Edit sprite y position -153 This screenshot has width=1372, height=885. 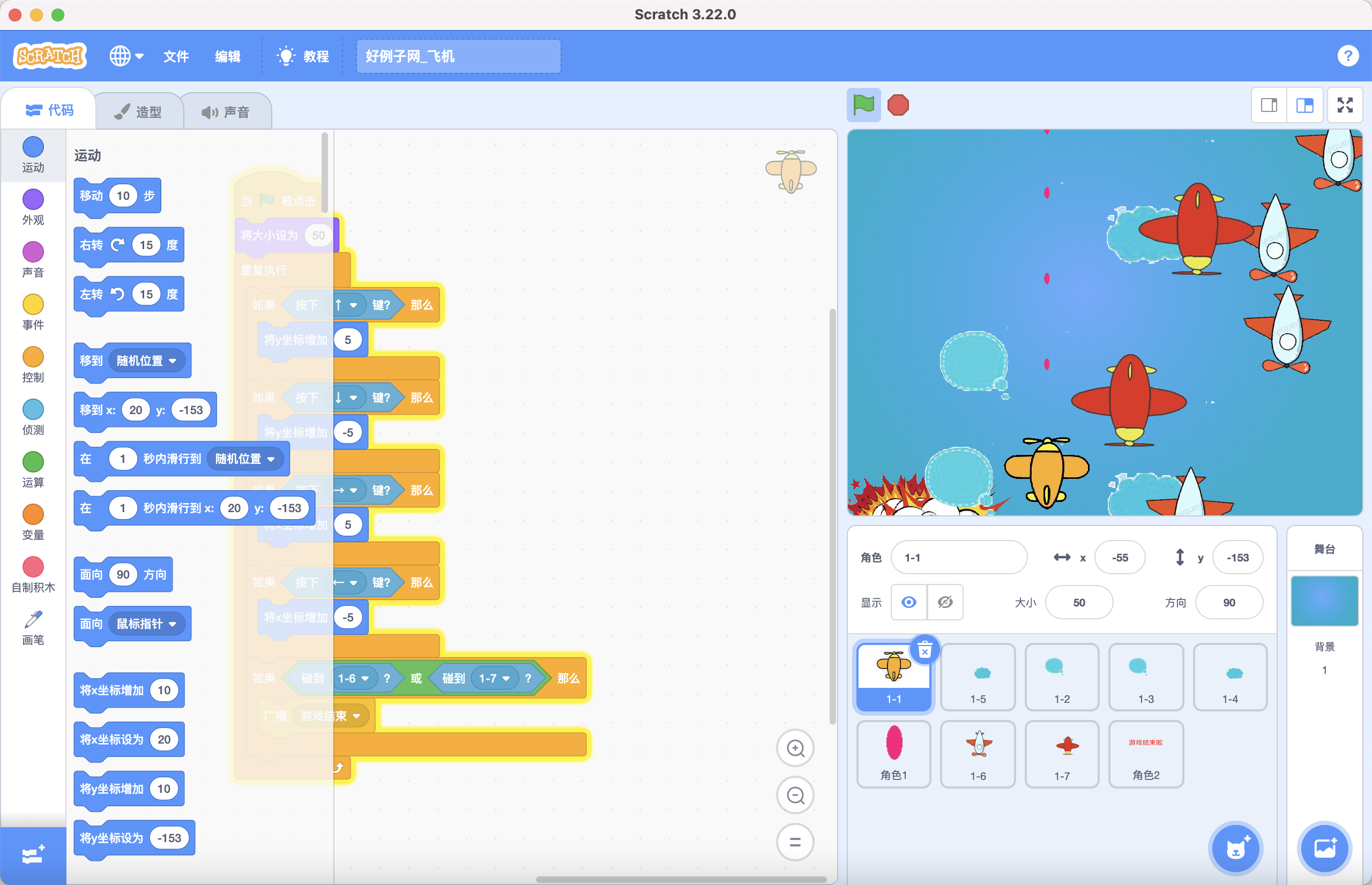click(1237, 558)
